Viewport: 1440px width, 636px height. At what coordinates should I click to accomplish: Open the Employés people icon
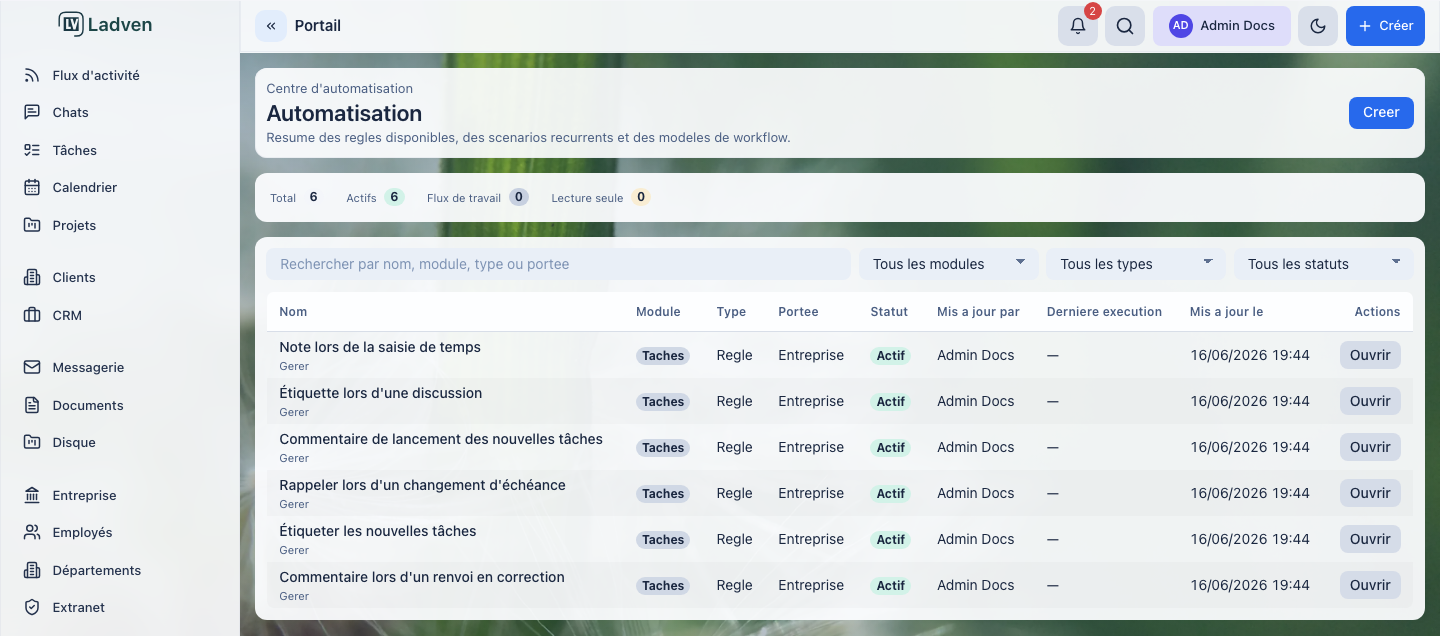[x=32, y=532]
